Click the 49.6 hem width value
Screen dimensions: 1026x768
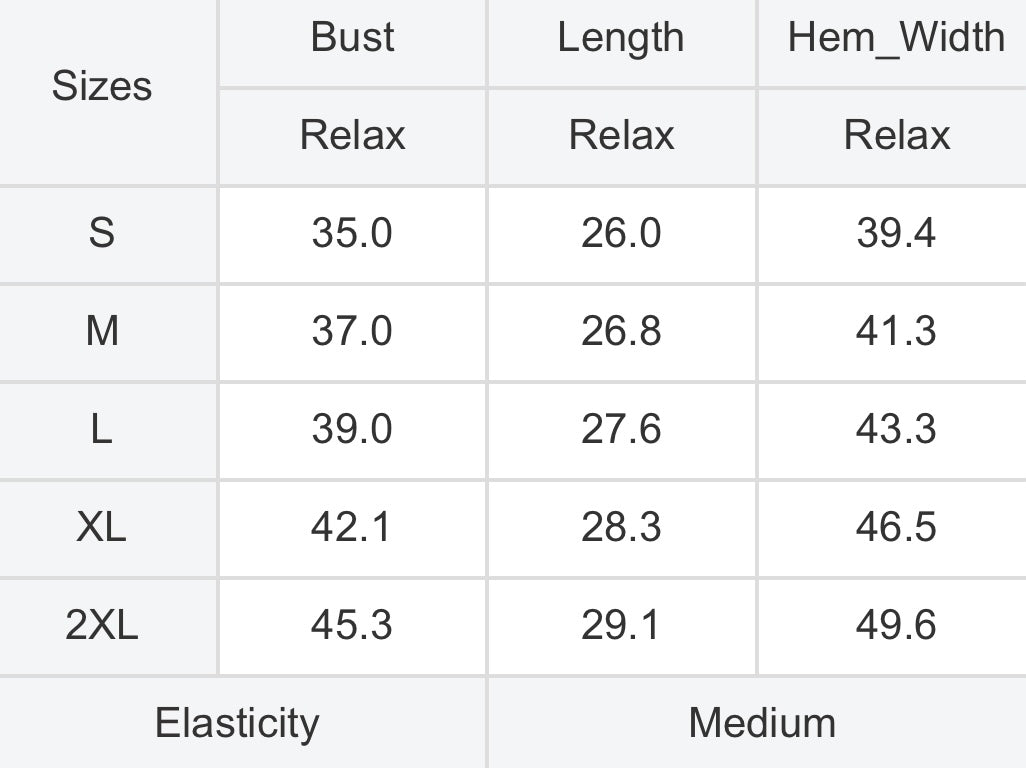pos(893,625)
